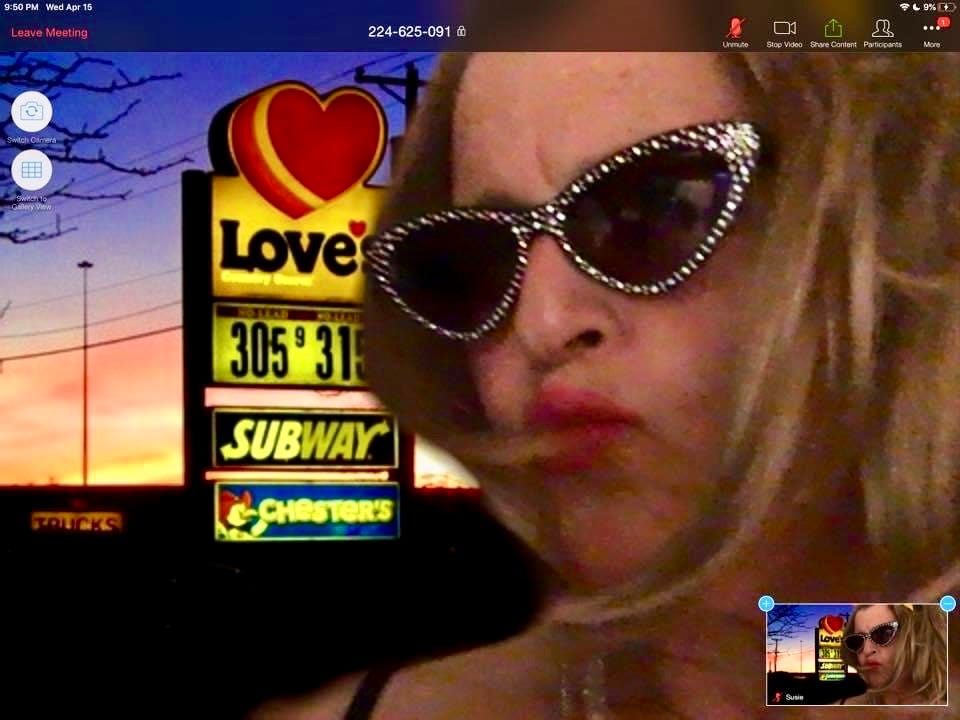Tap the battery indicator in the status bar
This screenshot has width=960, height=720.
(948, 7)
